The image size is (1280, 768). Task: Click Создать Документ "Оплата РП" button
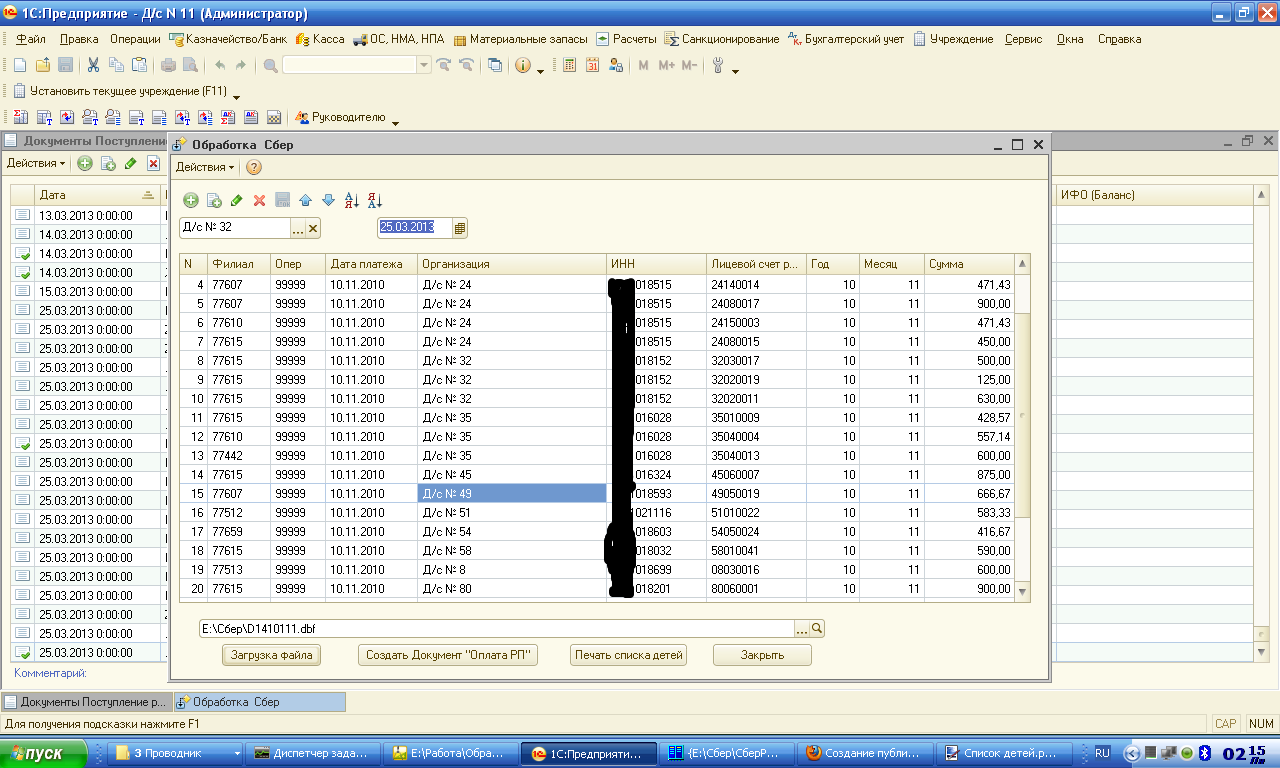448,656
